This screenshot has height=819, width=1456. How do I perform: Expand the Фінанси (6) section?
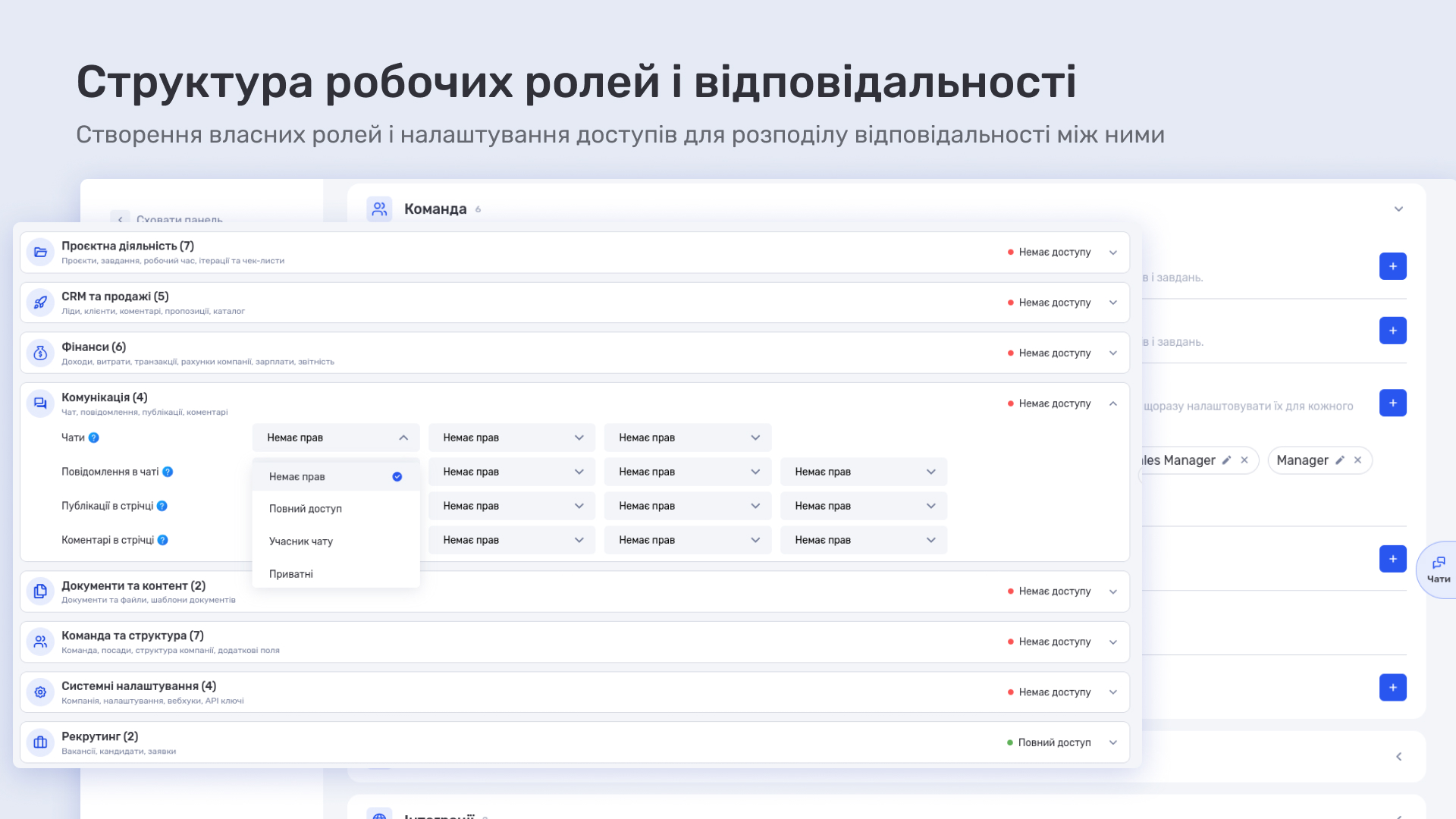tap(1112, 353)
